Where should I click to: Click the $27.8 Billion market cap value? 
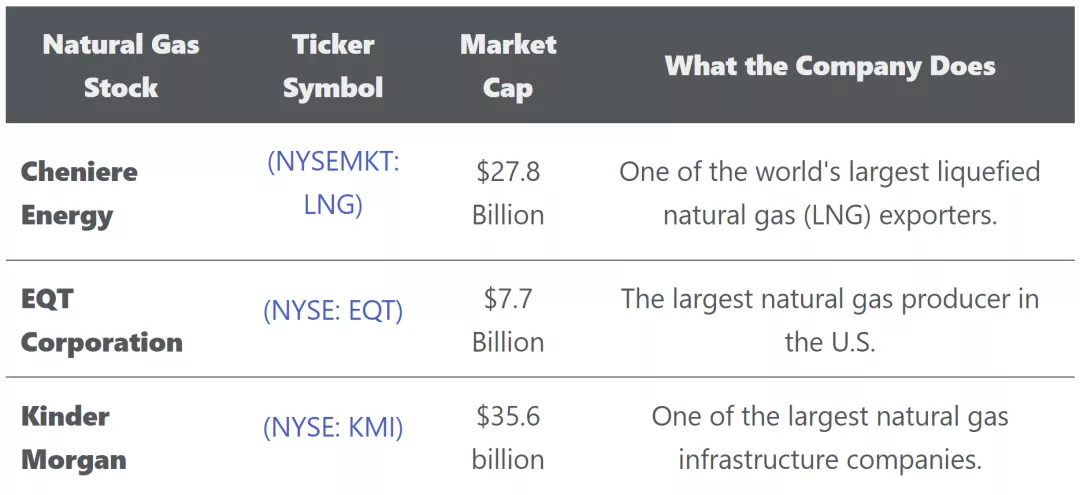(x=508, y=193)
